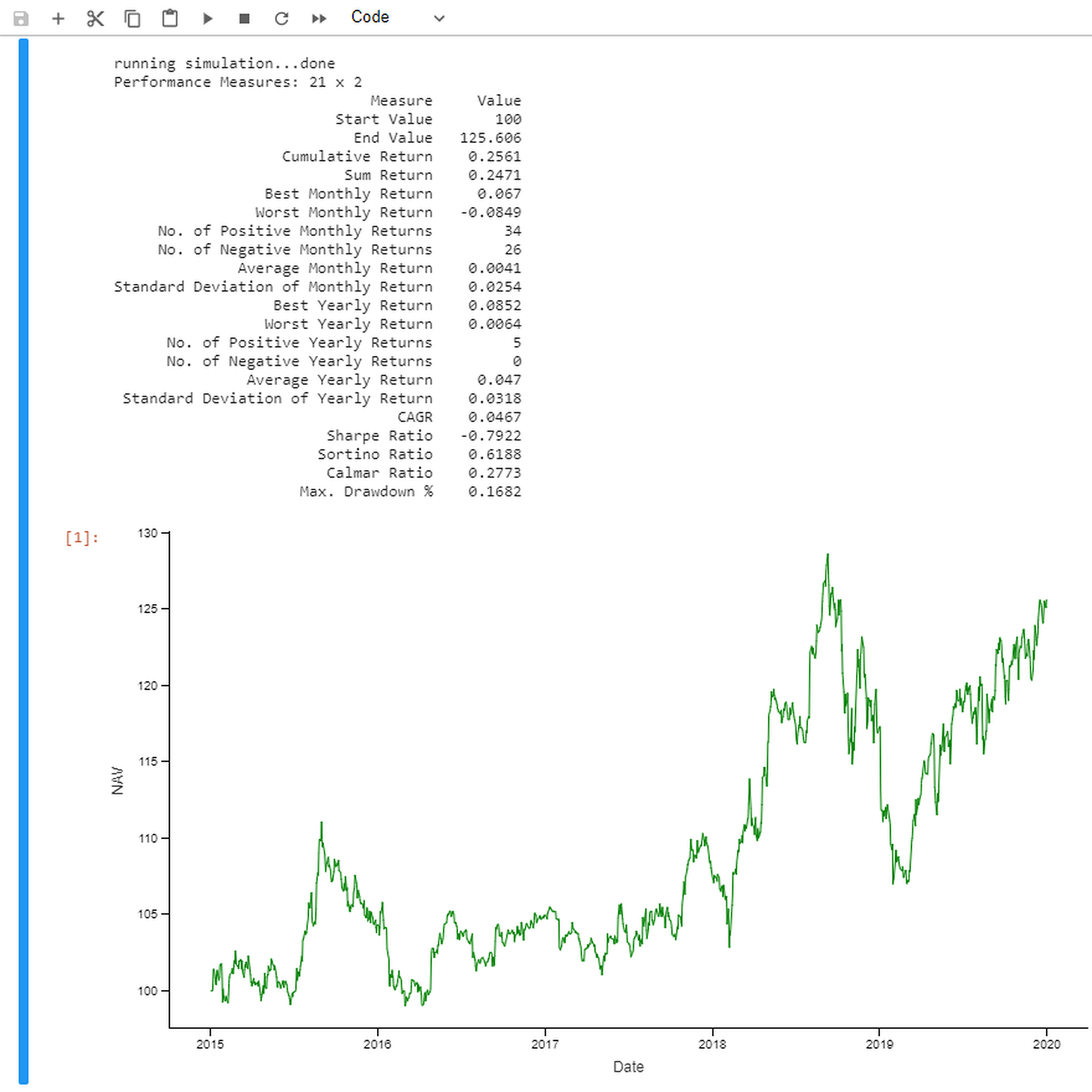Run the selected cell with play icon
Viewport: 1092px width, 1092px height.
(x=208, y=19)
